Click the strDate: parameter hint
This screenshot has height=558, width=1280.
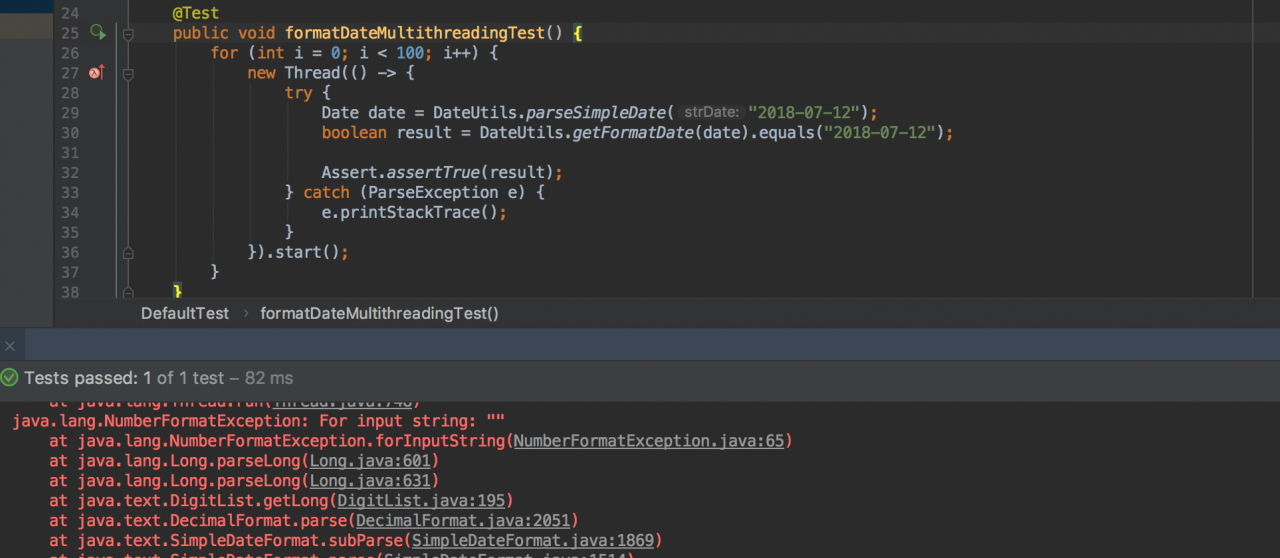(711, 113)
